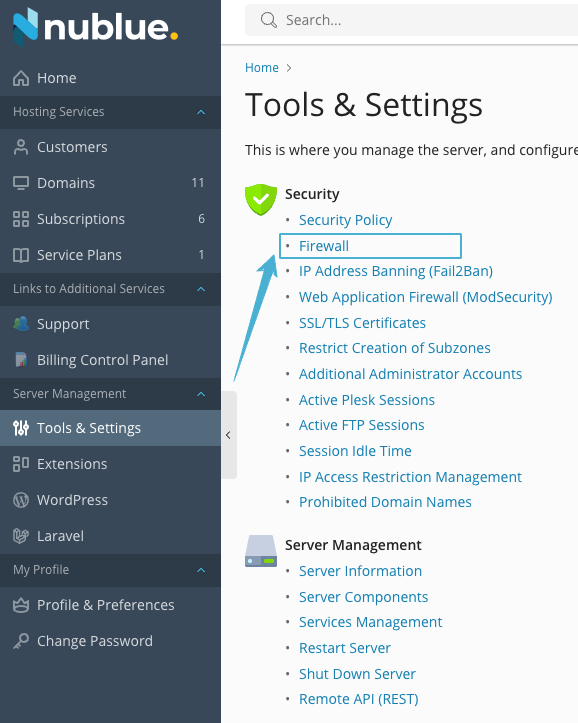The height and width of the screenshot is (723, 578).
Task: Open SSL/TLS Certificates link
Action: tap(362, 323)
